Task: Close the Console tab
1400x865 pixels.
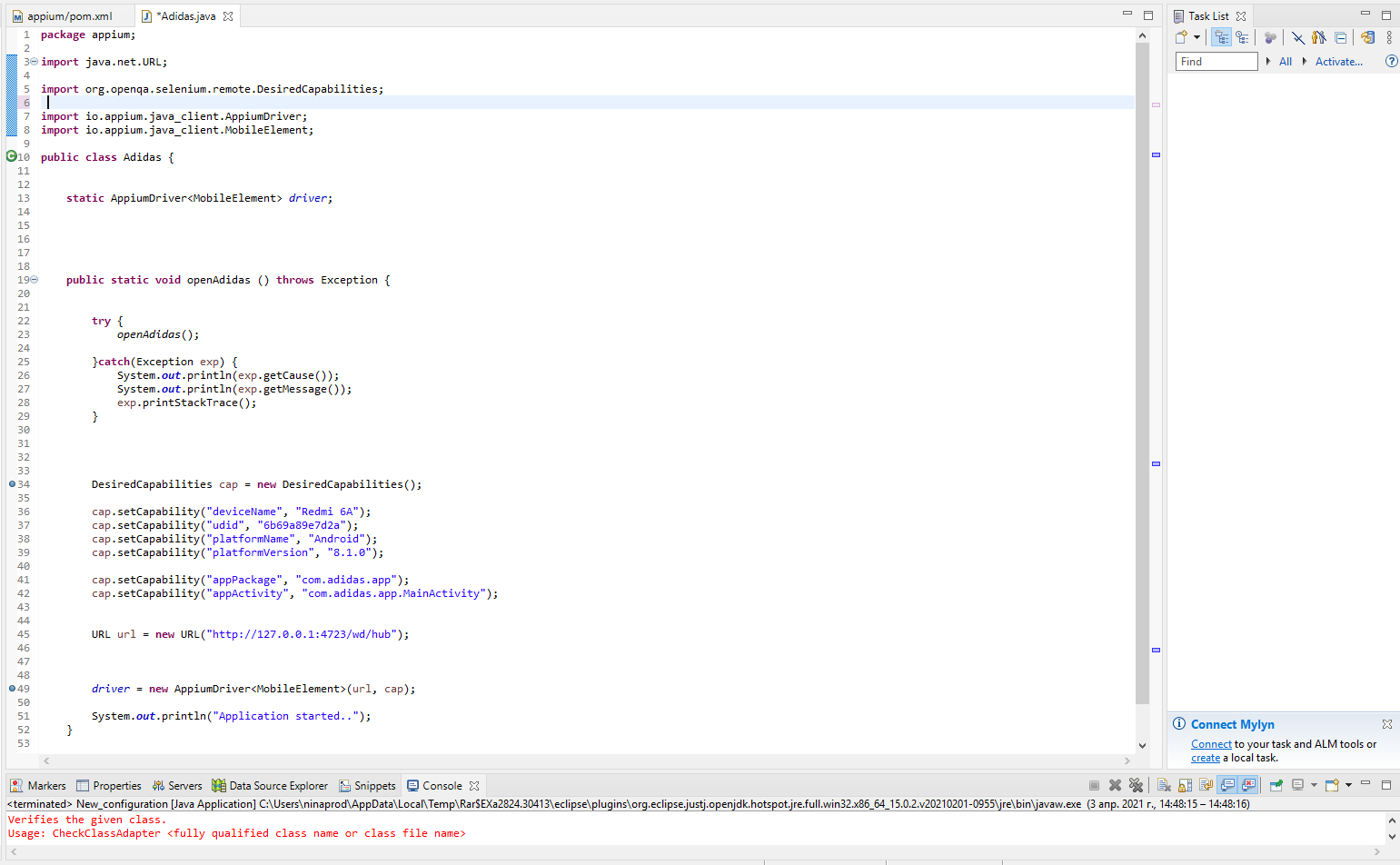Action: point(474,786)
